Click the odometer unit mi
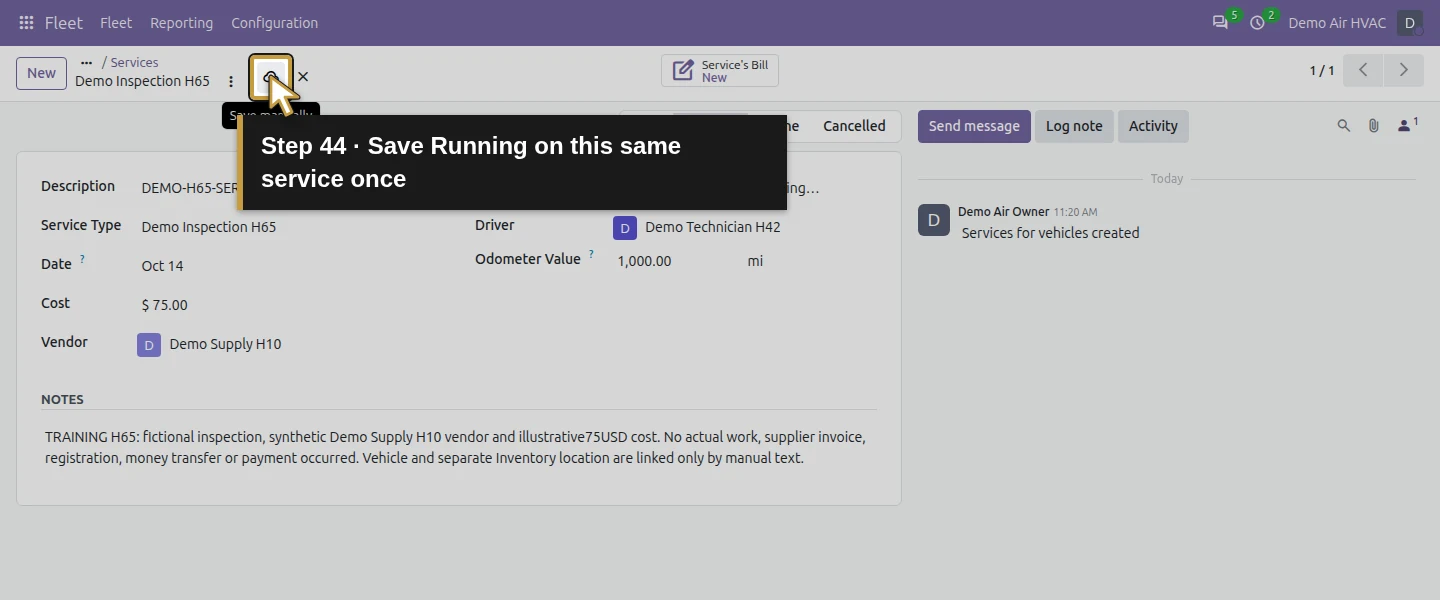 coord(755,261)
